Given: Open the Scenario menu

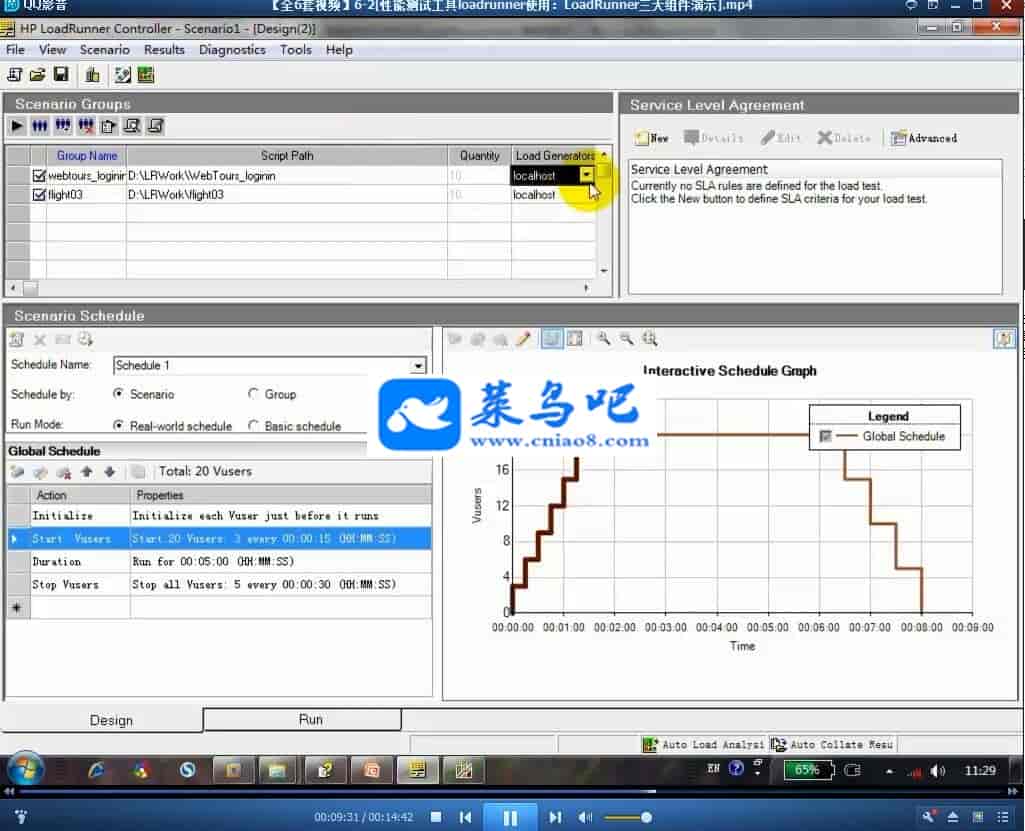Looking at the screenshot, I should coord(104,50).
